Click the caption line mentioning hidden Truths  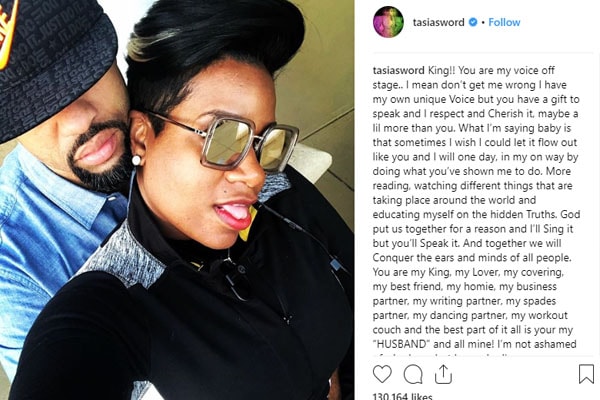pos(476,214)
